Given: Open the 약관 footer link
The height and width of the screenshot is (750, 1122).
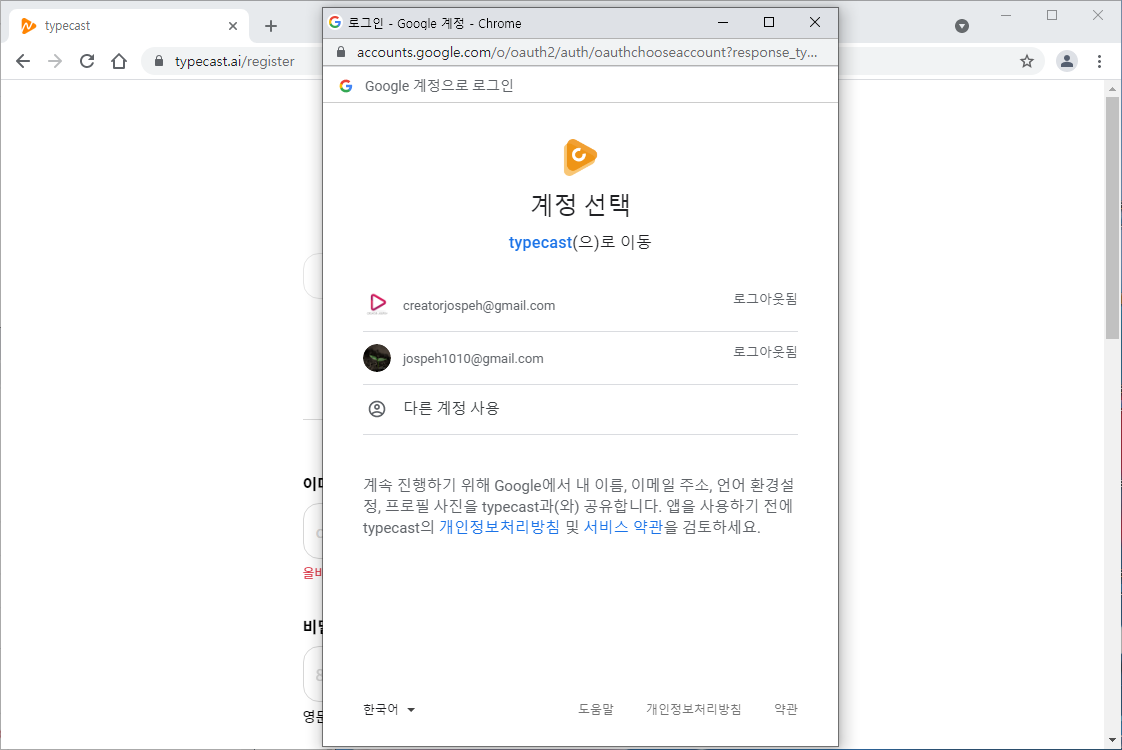Looking at the screenshot, I should pyautogui.click(x=786, y=709).
